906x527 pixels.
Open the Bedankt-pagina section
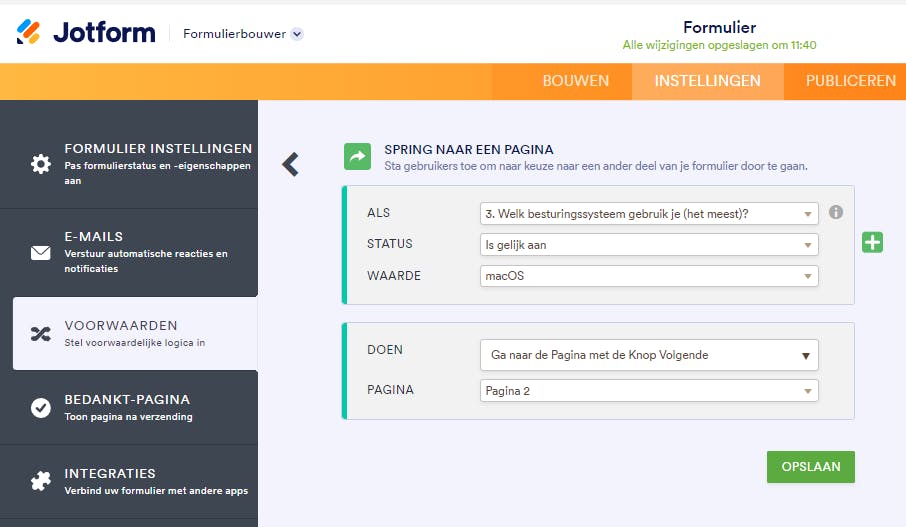(x=129, y=407)
